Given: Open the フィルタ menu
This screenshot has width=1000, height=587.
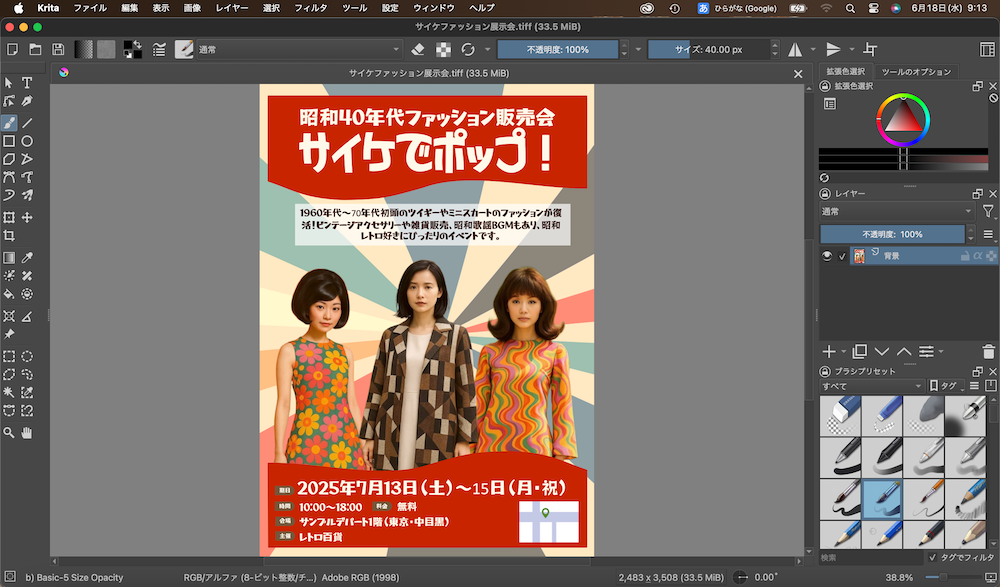Looking at the screenshot, I should pos(310,8).
